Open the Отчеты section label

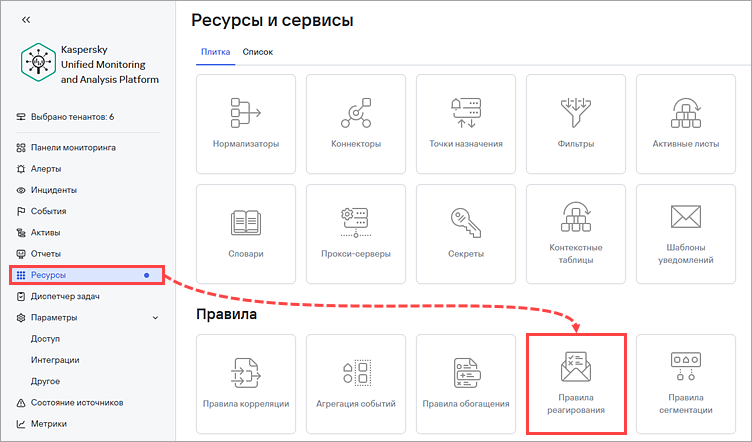[46, 254]
